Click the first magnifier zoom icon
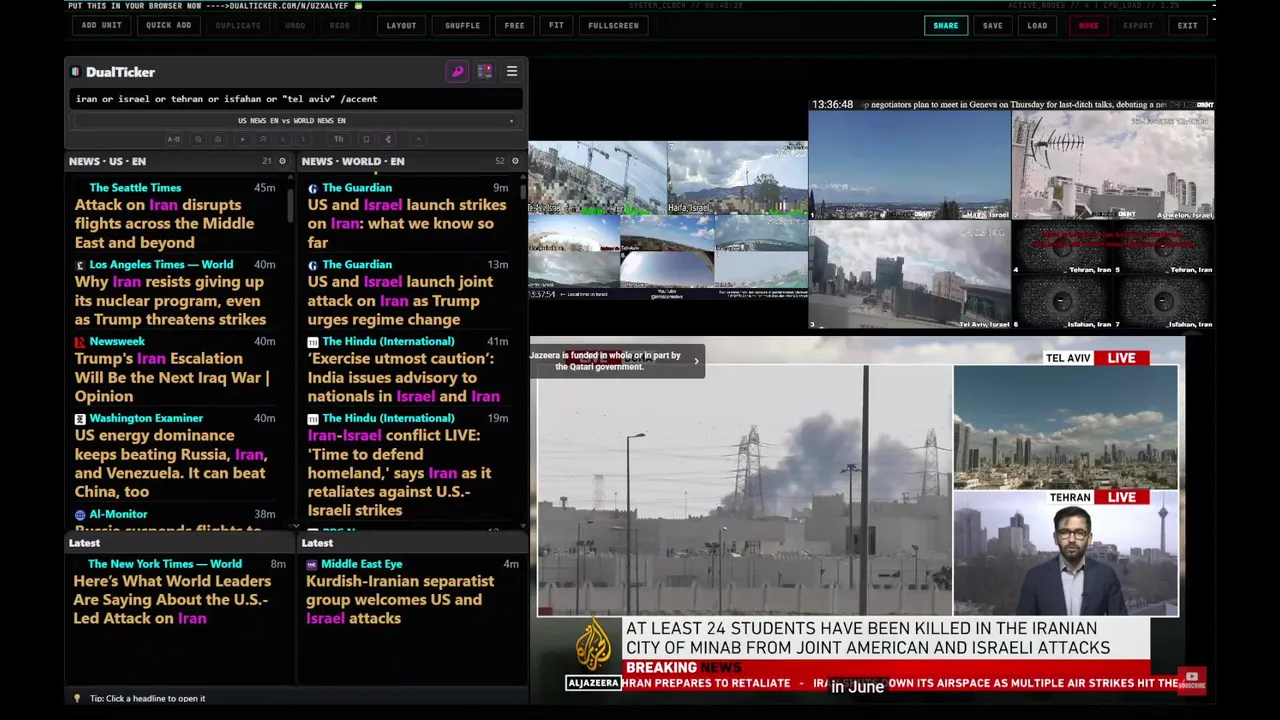This screenshot has height=720, width=1280. [x=198, y=139]
